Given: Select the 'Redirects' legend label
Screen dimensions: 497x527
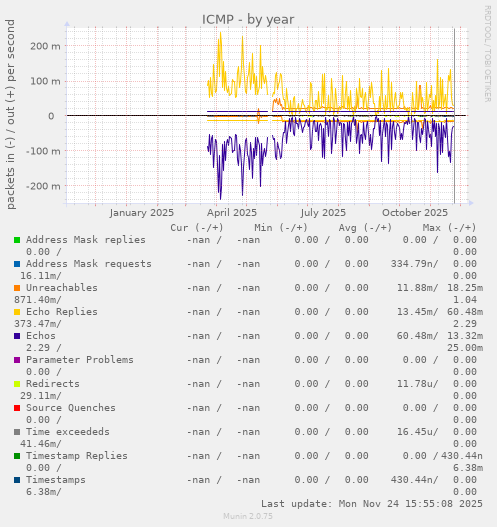Looking at the screenshot, I should (53, 383).
